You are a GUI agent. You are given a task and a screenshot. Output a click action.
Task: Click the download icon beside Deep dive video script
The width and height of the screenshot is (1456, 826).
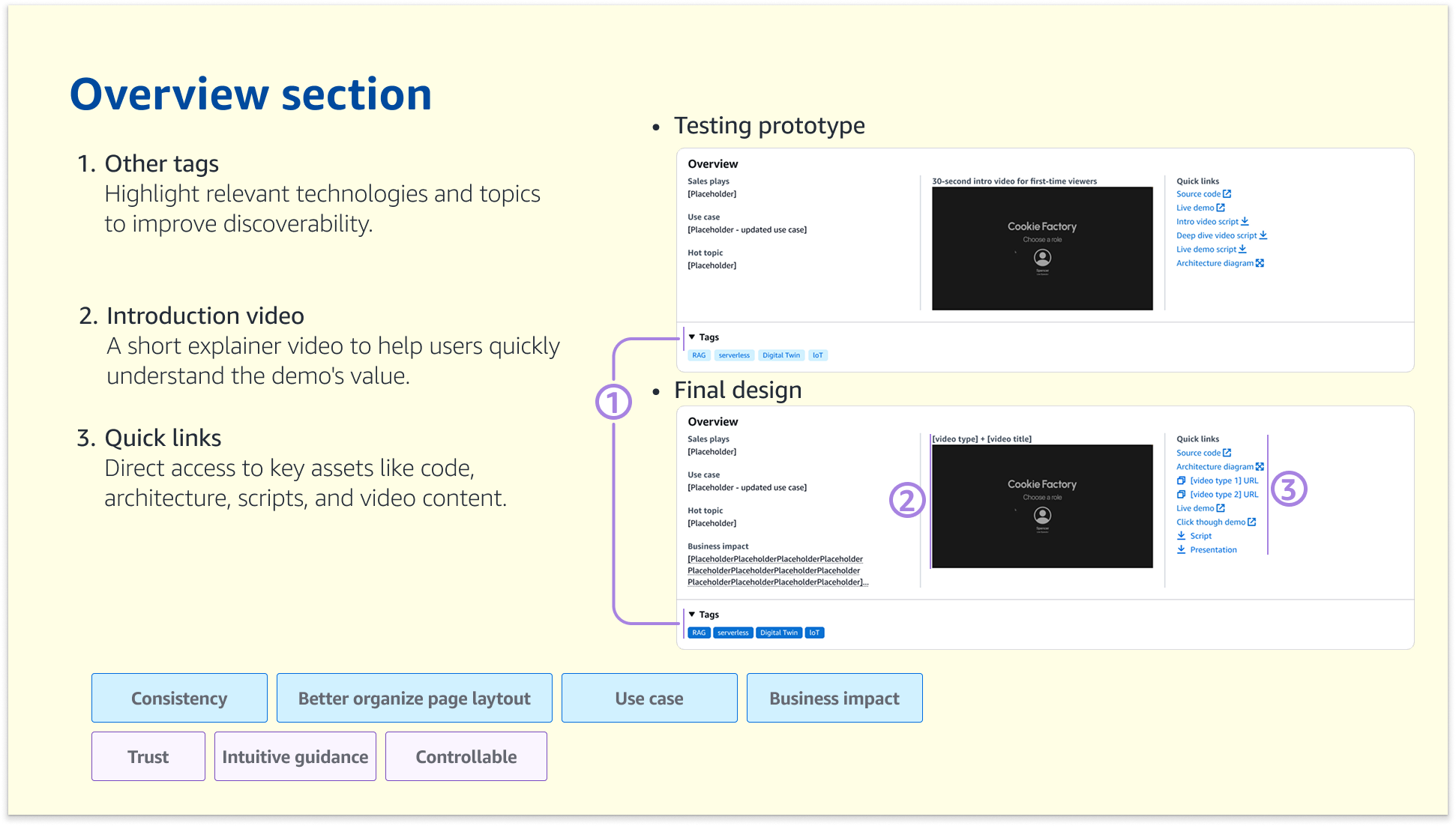[x=1263, y=235]
